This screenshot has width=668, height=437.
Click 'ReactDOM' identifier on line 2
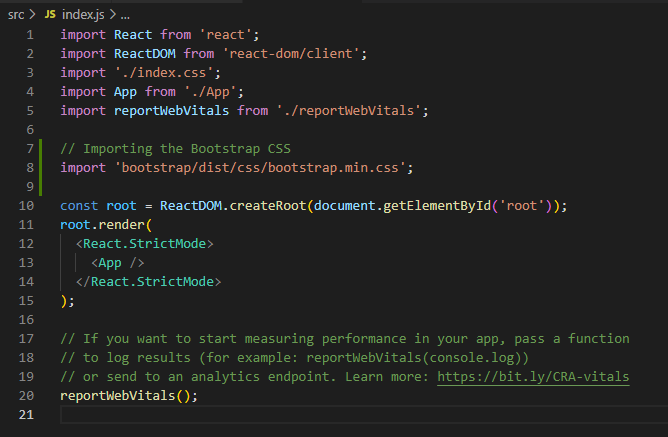tap(145, 54)
